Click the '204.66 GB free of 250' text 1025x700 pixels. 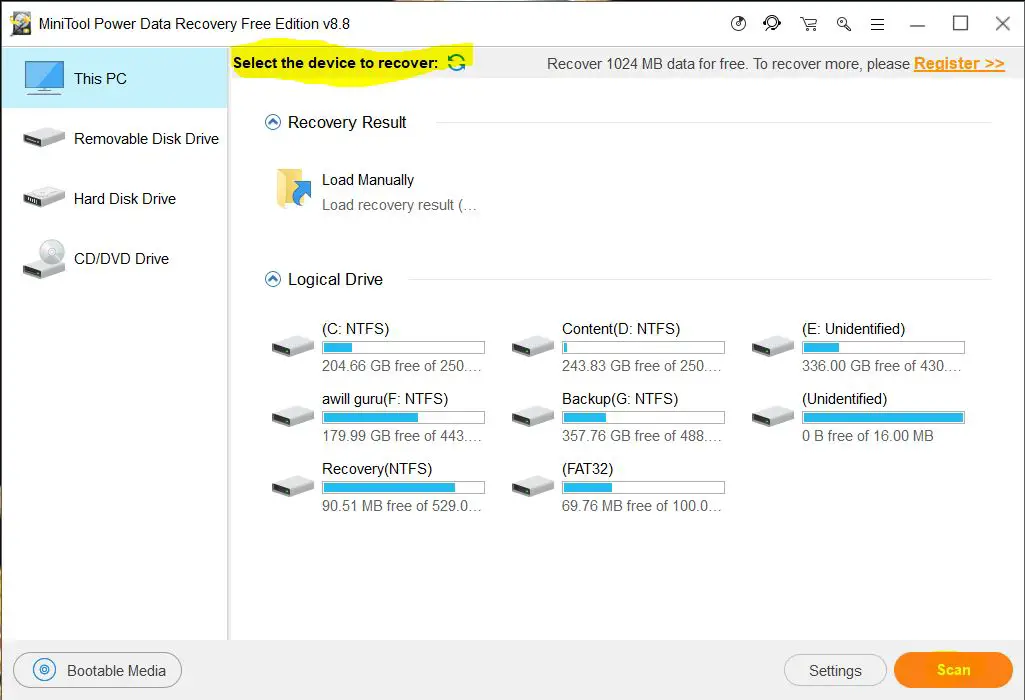pyautogui.click(x=401, y=365)
